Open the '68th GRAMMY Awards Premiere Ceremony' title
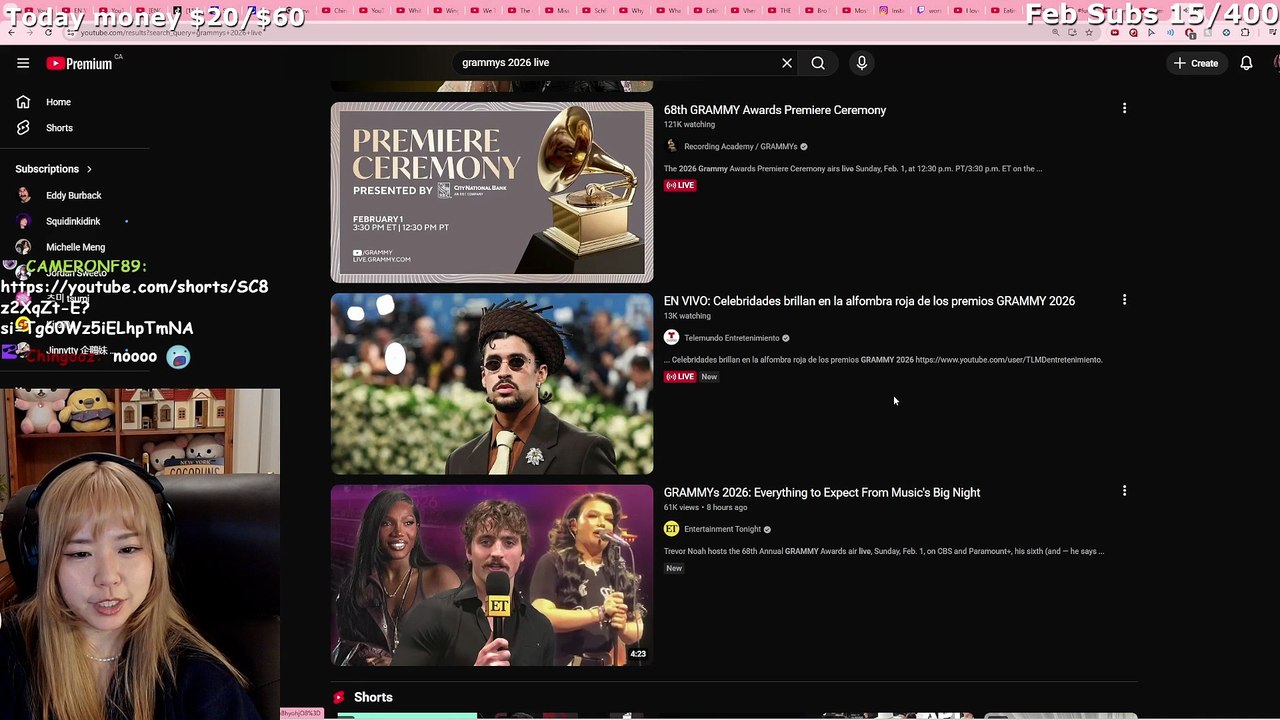 tap(775, 110)
